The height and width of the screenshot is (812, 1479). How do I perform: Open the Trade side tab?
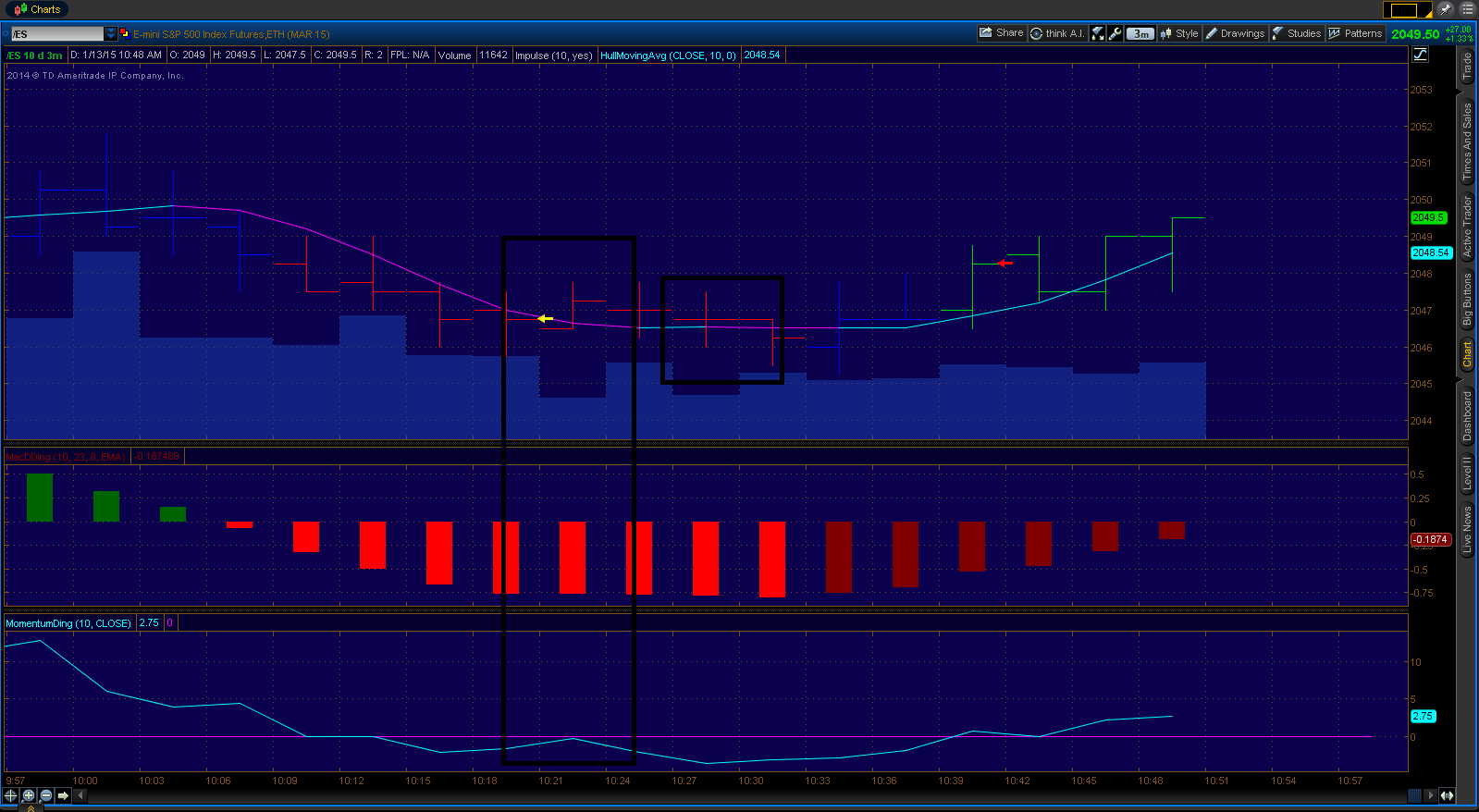point(1467,66)
